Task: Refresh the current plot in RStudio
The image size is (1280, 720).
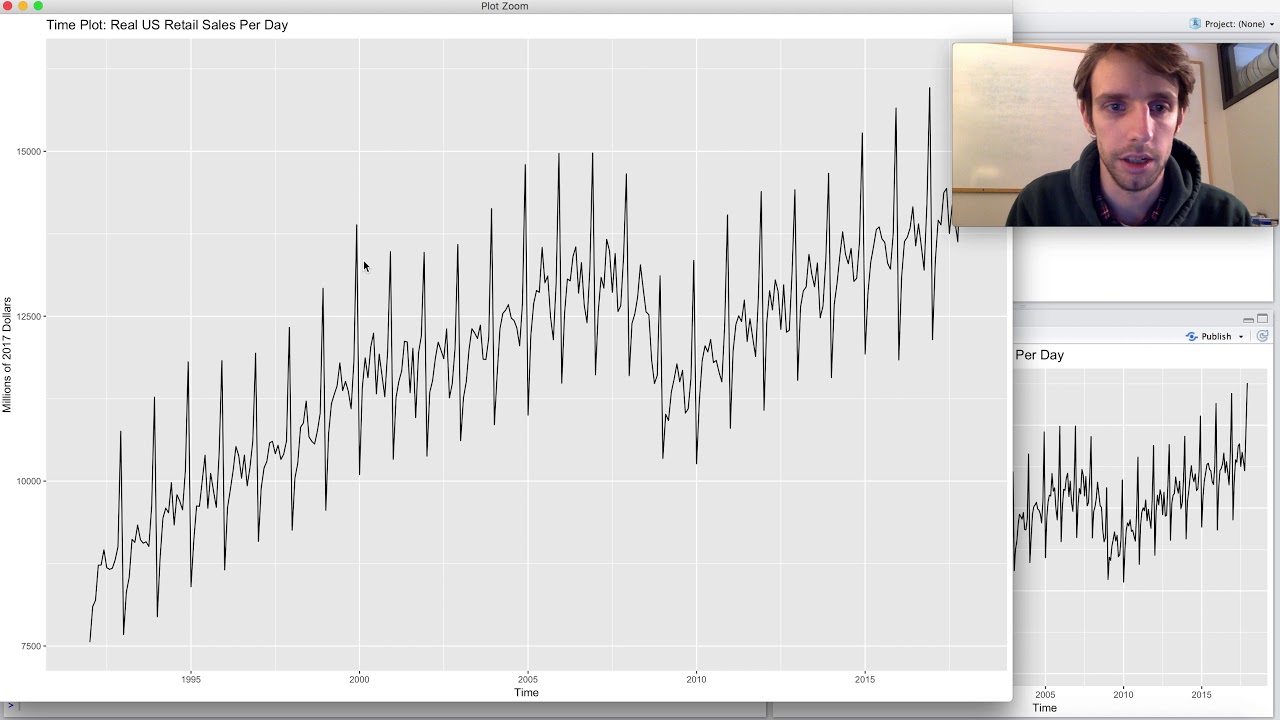Action: [1262, 337]
